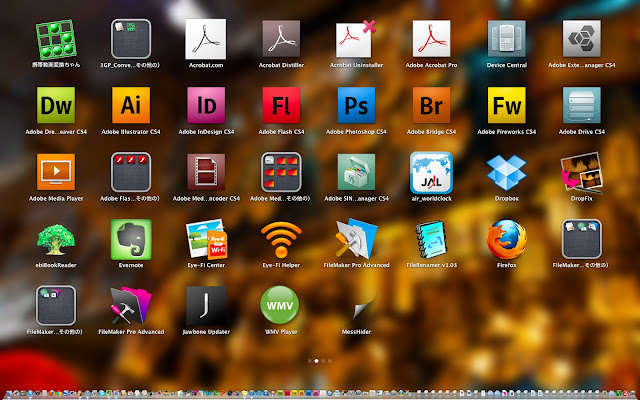Open Adobe Photoshop CS4
The width and height of the screenshot is (640, 400).
coord(356,105)
